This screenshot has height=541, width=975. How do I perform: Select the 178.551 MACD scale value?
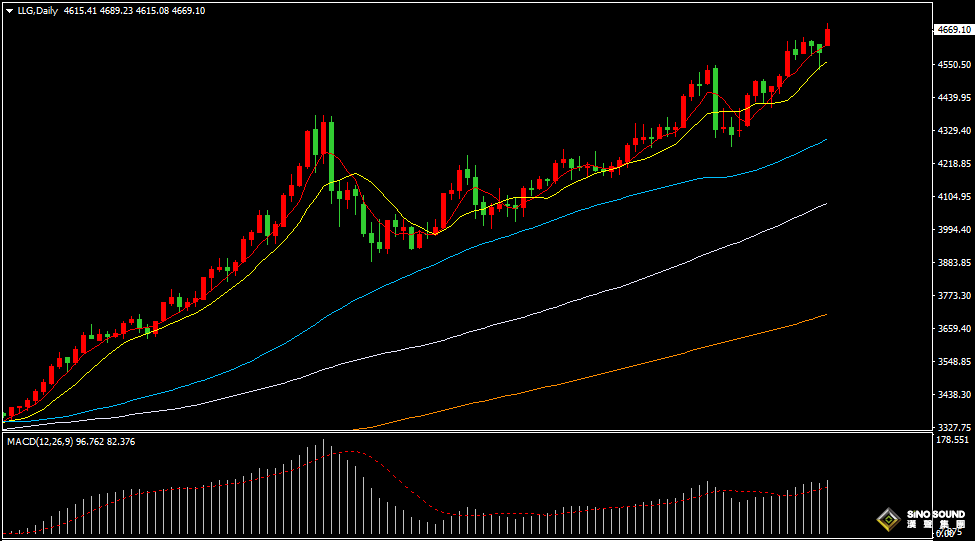[951, 440]
